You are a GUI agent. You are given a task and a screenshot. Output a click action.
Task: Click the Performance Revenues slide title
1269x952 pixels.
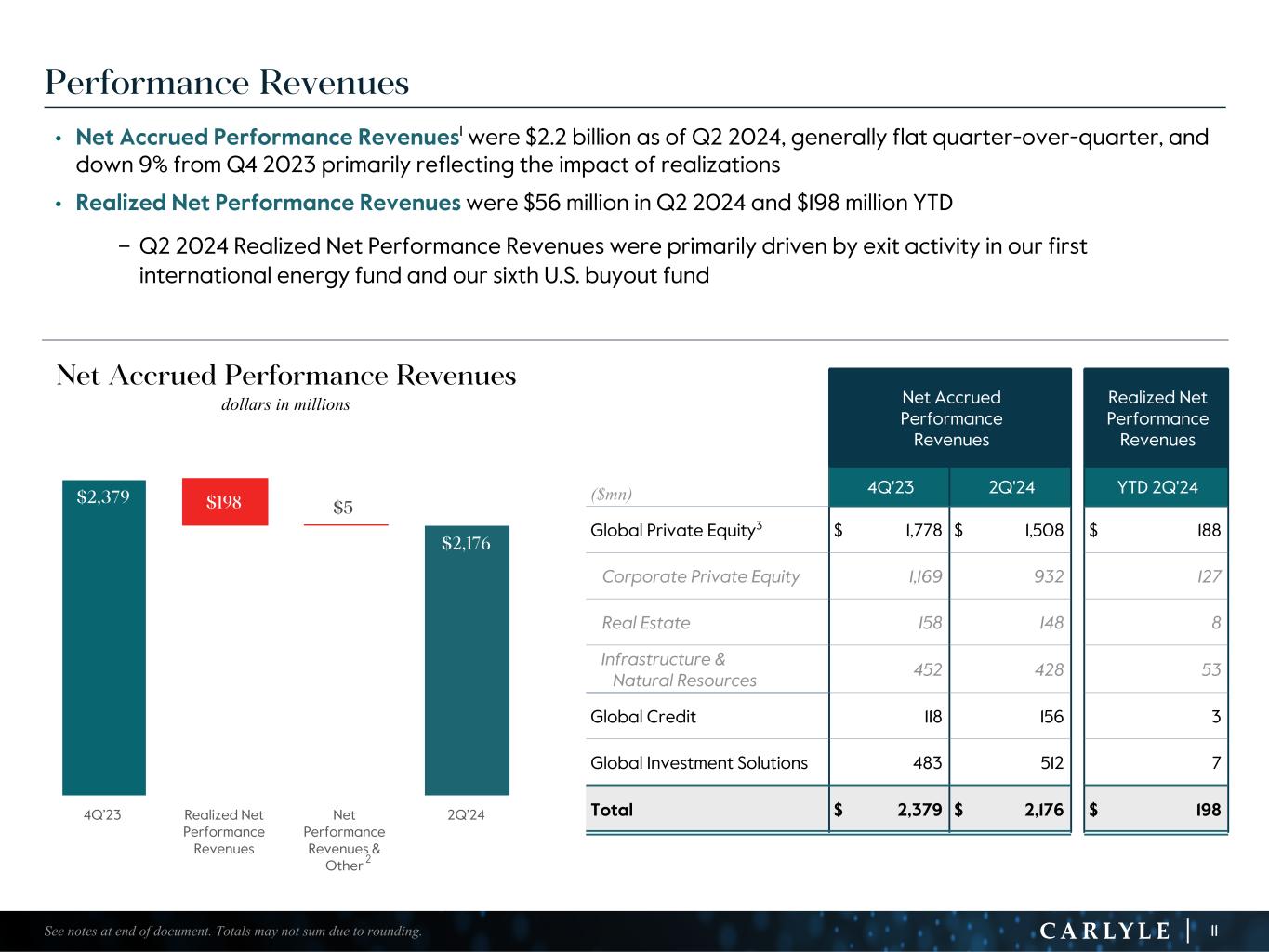point(227,83)
